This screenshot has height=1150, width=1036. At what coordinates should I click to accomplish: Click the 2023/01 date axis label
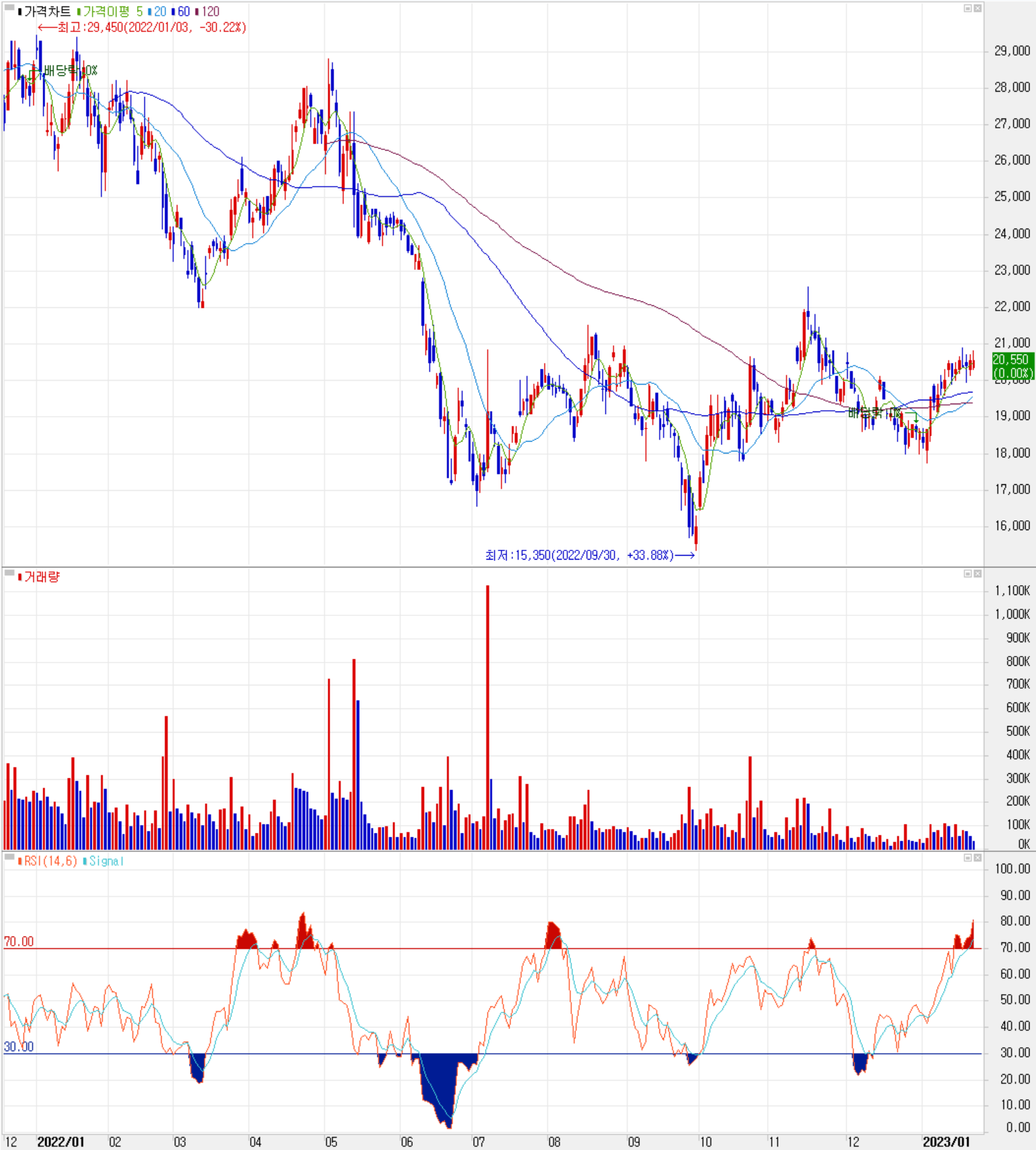tap(946, 1142)
